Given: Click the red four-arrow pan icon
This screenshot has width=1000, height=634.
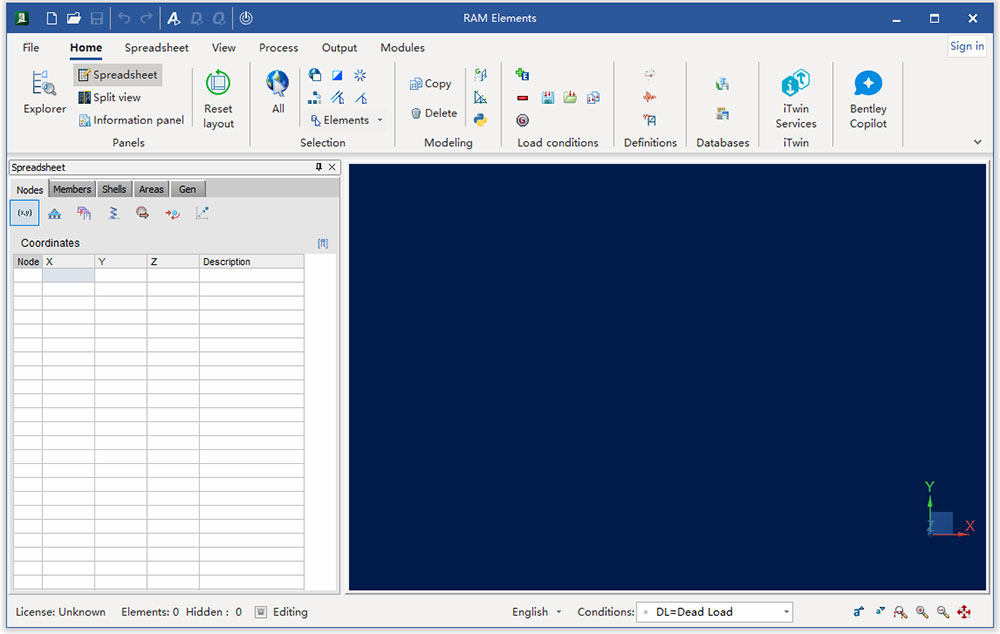Looking at the screenshot, I should (x=964, y=612).
